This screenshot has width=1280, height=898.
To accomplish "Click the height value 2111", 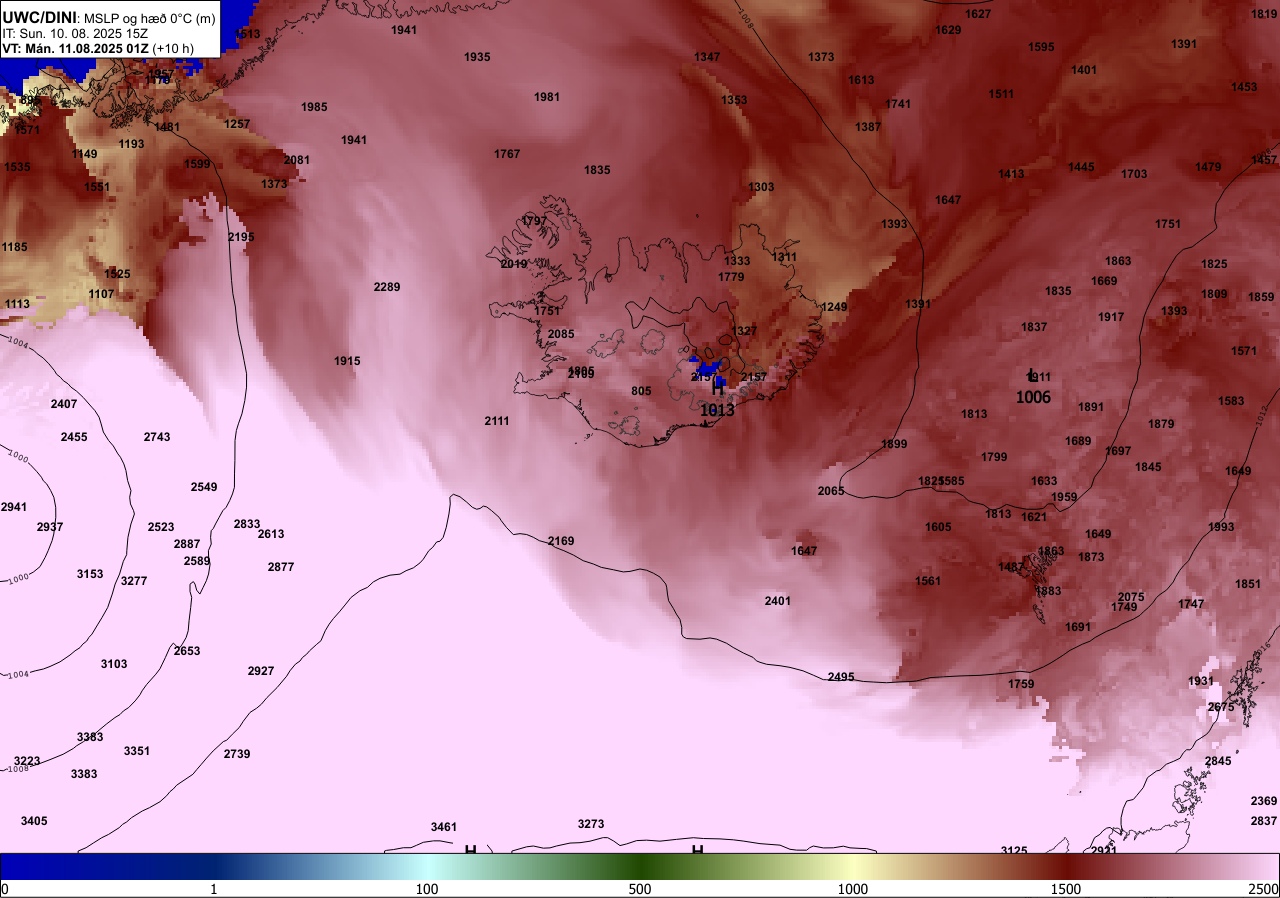I will pyautogui.click(x=497, y=421).
